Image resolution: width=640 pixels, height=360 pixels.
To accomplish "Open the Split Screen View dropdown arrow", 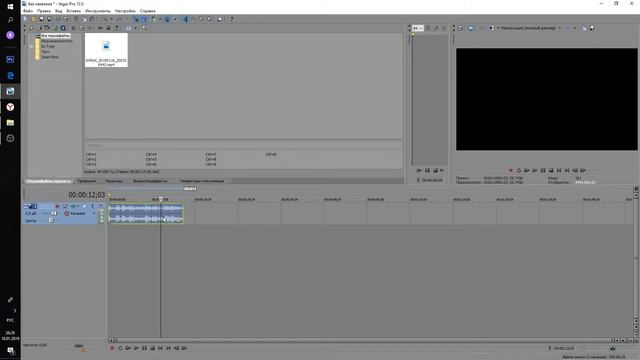I will [x=498, y=28].
